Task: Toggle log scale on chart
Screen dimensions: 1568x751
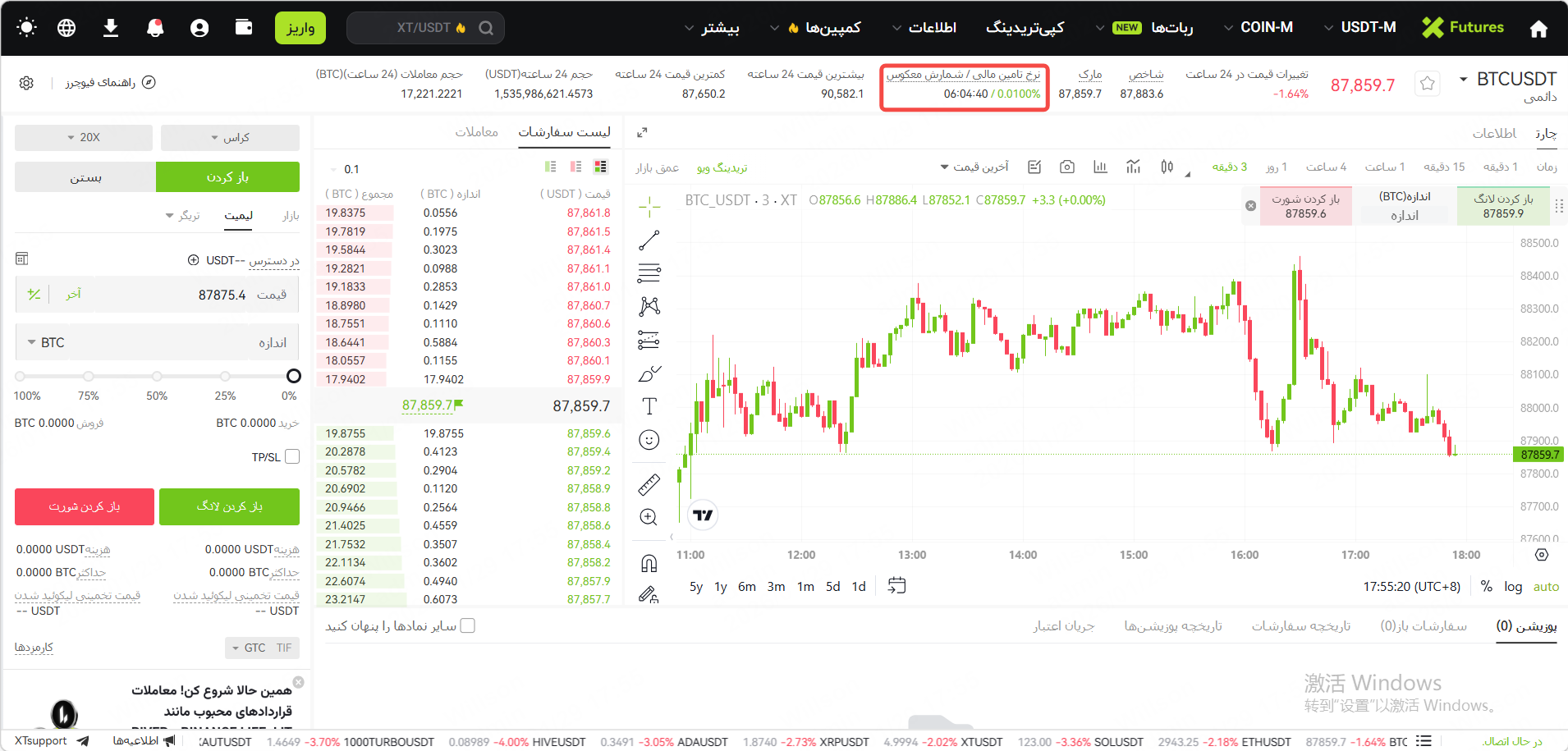Action: tap(1512, 587)
